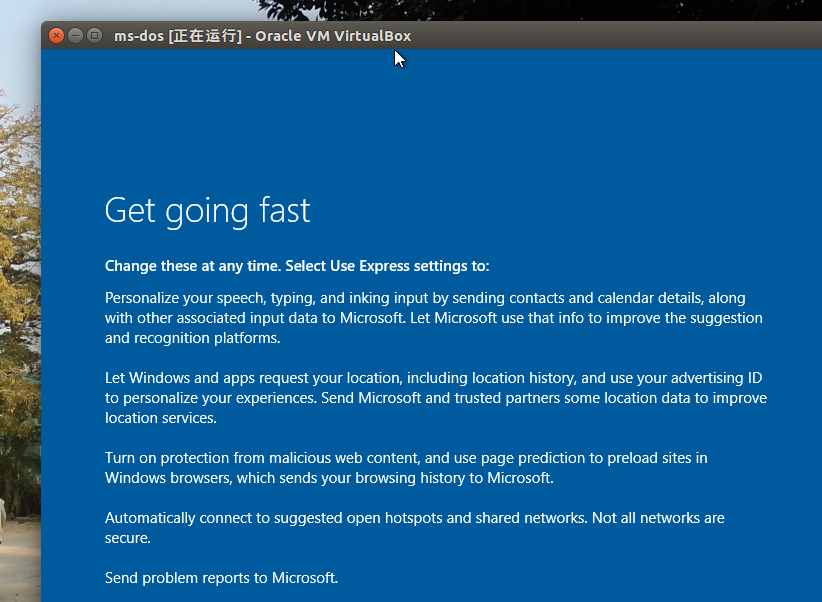Minimize the ms-dos VirtualBox window
The image size is (822, 602).
(75, 36)
